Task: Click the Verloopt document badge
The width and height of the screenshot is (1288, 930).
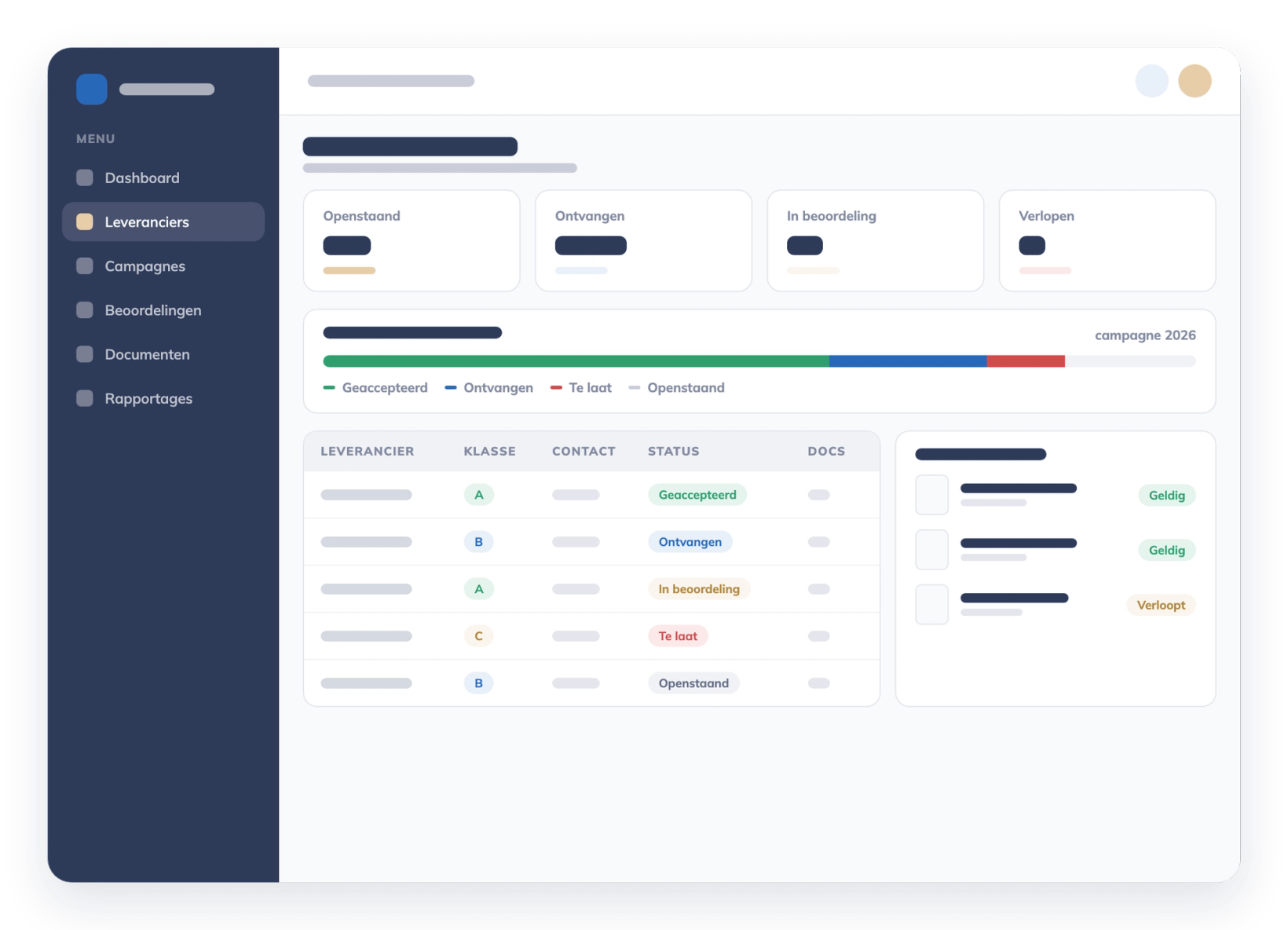Action: click(1161, 605)
